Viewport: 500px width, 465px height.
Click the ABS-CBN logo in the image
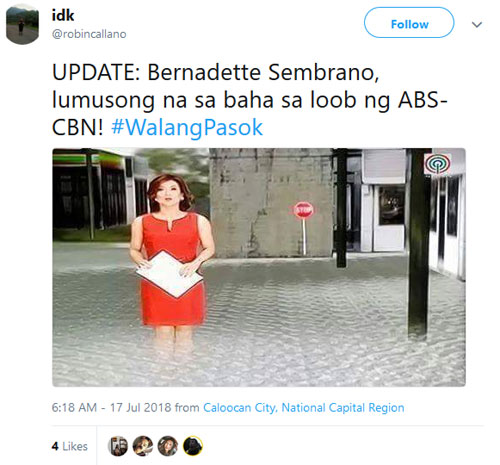pos(438,163)
